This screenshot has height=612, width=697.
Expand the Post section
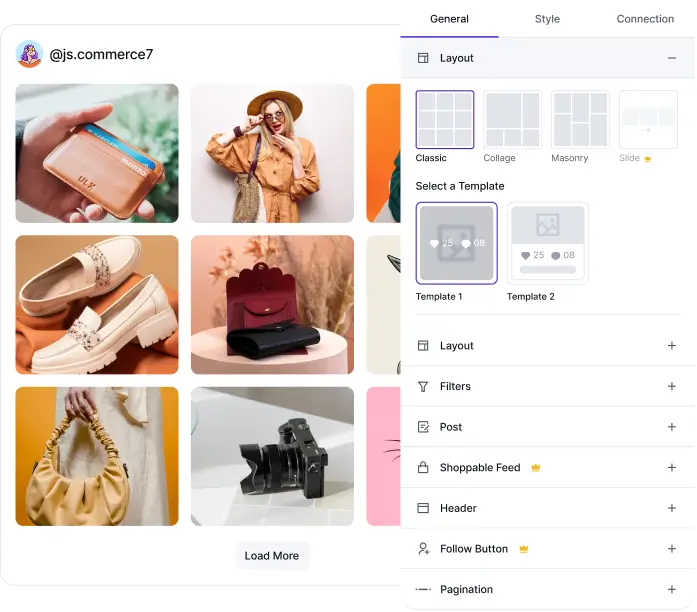coord(672,427)
